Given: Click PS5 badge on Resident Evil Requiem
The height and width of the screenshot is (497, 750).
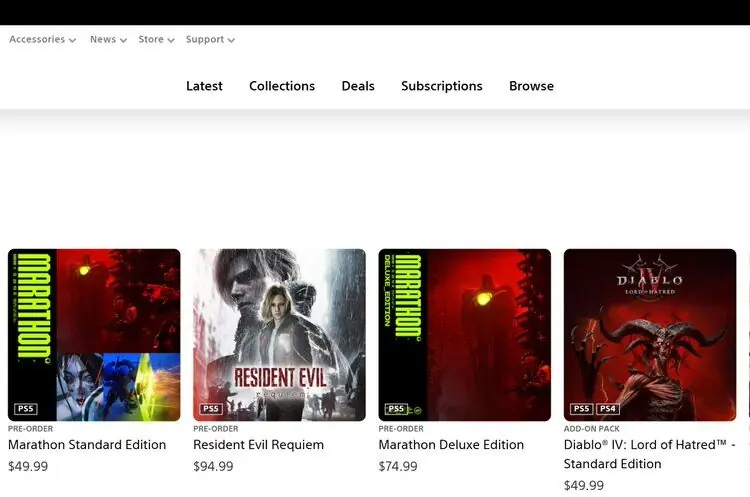Looking at the screenshot, I should tap(211, 409).
